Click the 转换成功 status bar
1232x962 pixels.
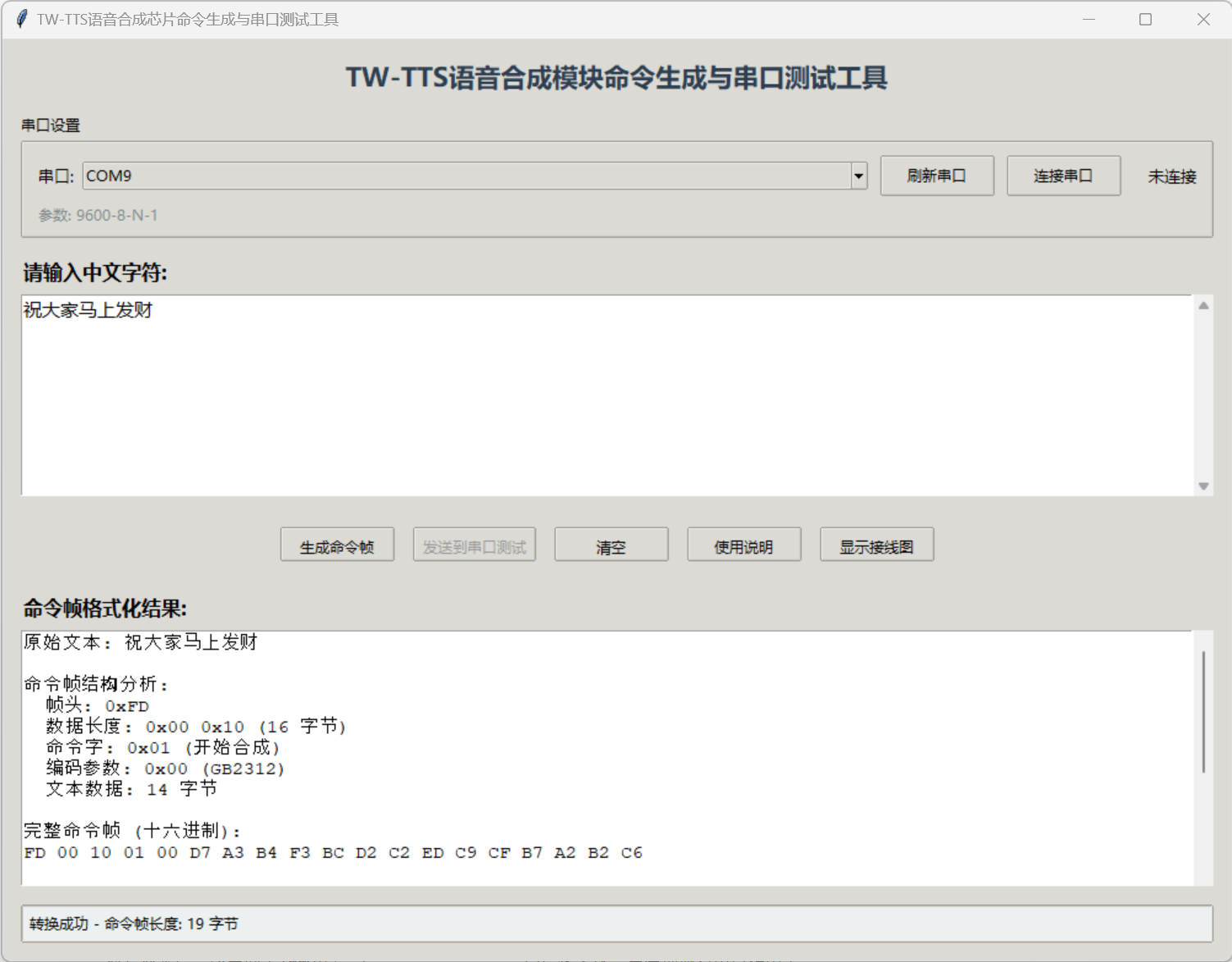[x=616, y=923]
